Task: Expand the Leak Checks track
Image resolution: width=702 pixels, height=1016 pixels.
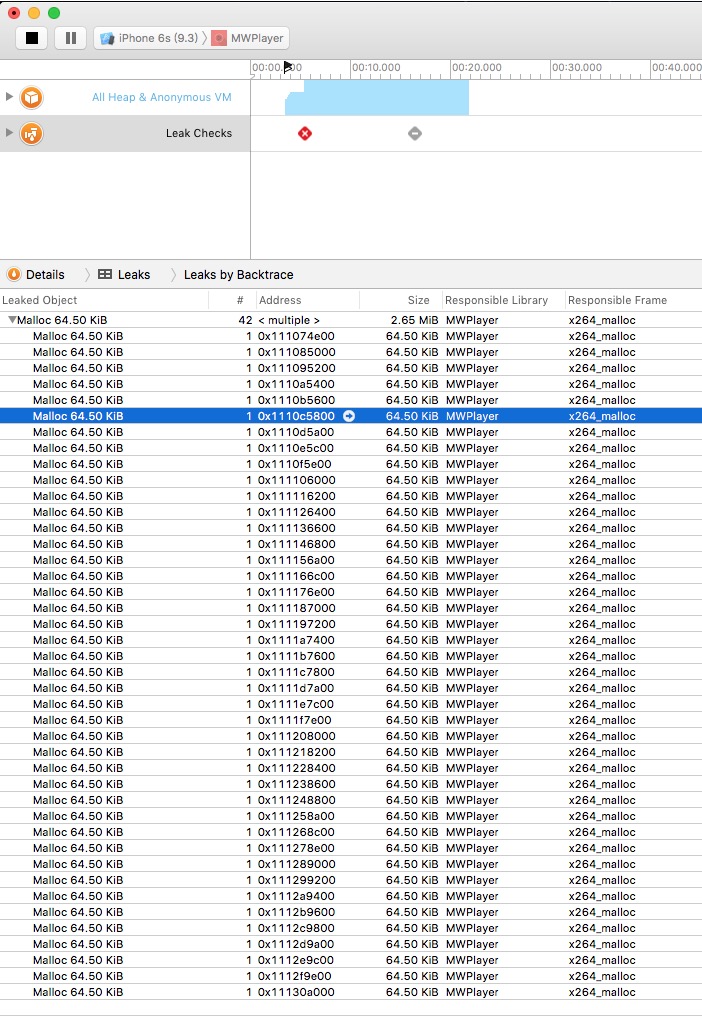Action: point(9,132)
